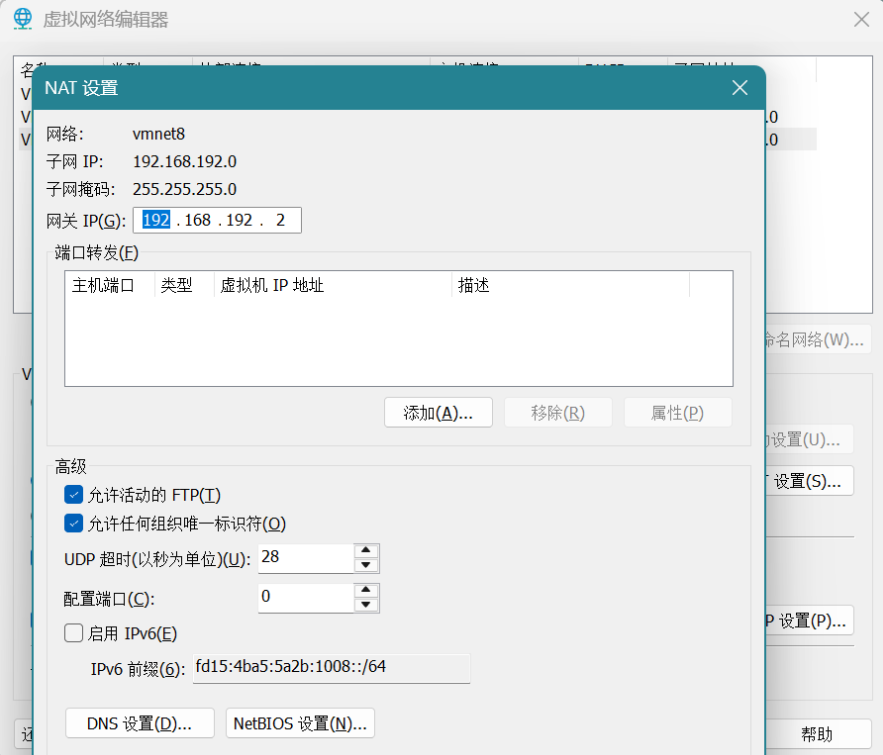Click 设置(S)... button in background window

[x=809, y=481]
